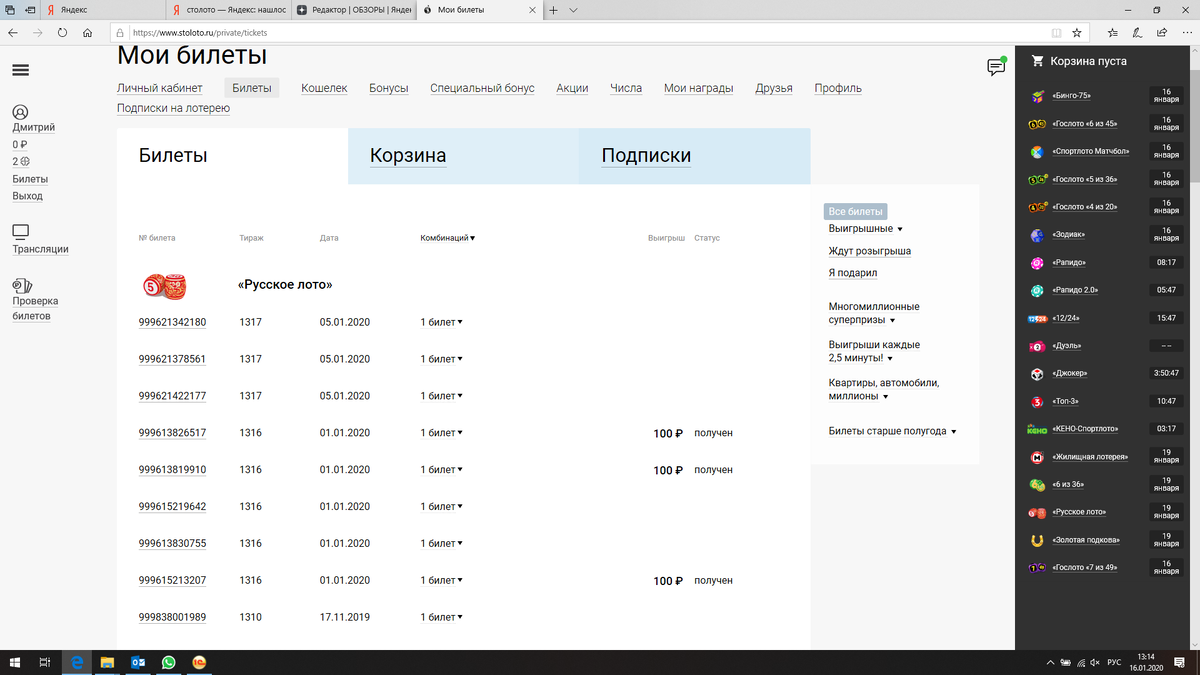Open the Друзья menu item

(x=774, y=88)
